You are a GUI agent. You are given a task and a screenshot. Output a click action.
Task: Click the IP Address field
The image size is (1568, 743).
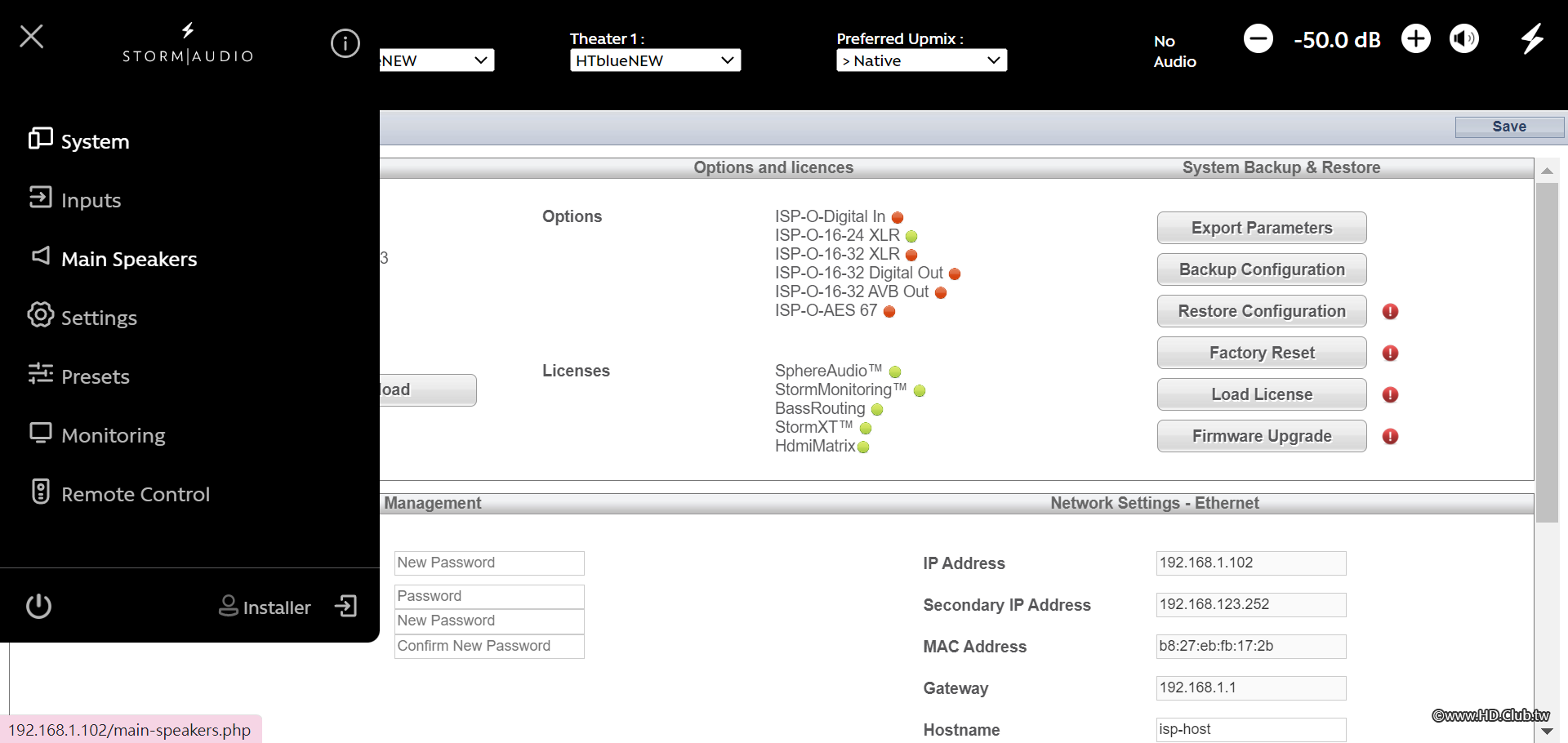[x=1251, y=563]
